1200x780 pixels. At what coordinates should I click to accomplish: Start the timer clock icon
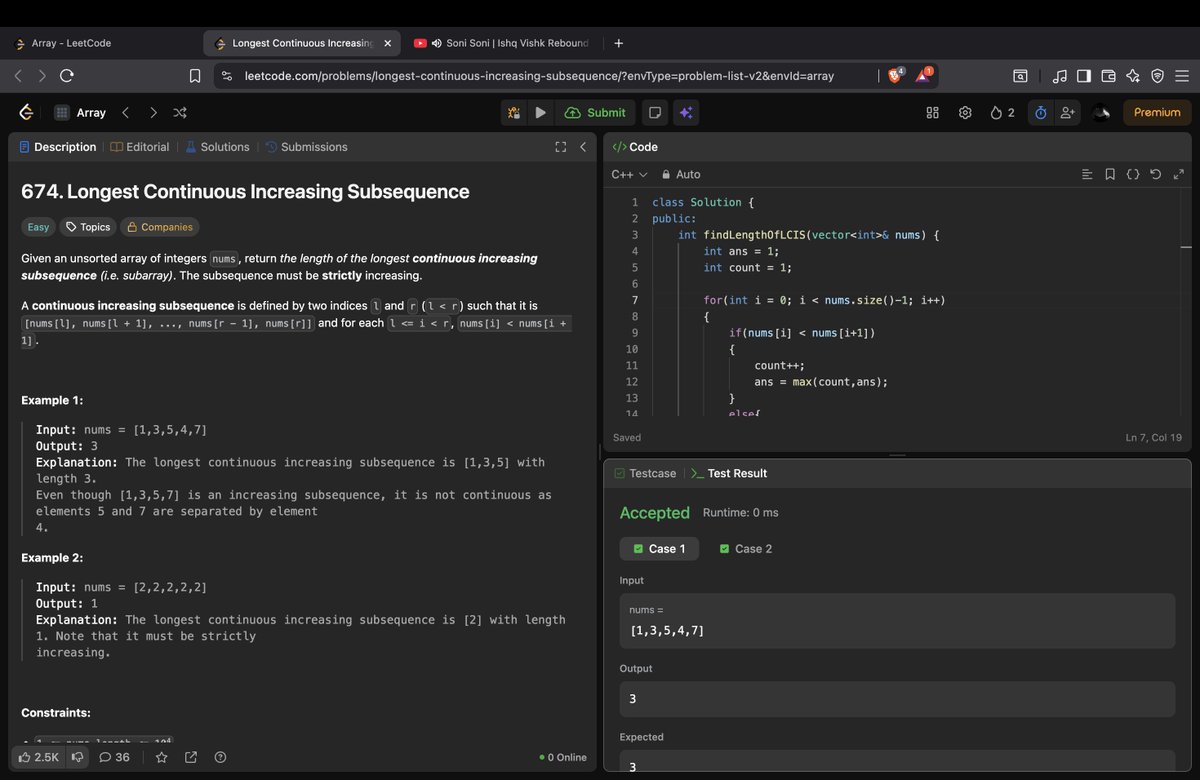pyautogui.click(x=1040, y=113)
